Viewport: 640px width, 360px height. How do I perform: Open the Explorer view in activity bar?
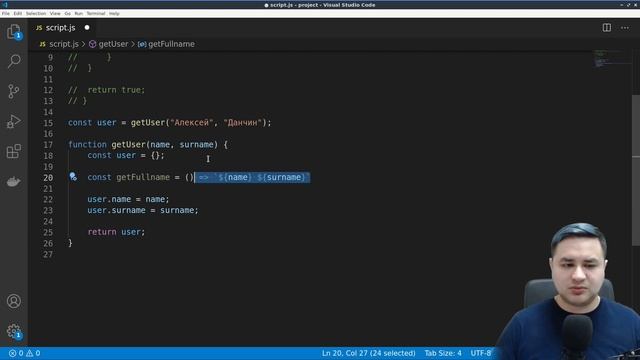(13, 31)
